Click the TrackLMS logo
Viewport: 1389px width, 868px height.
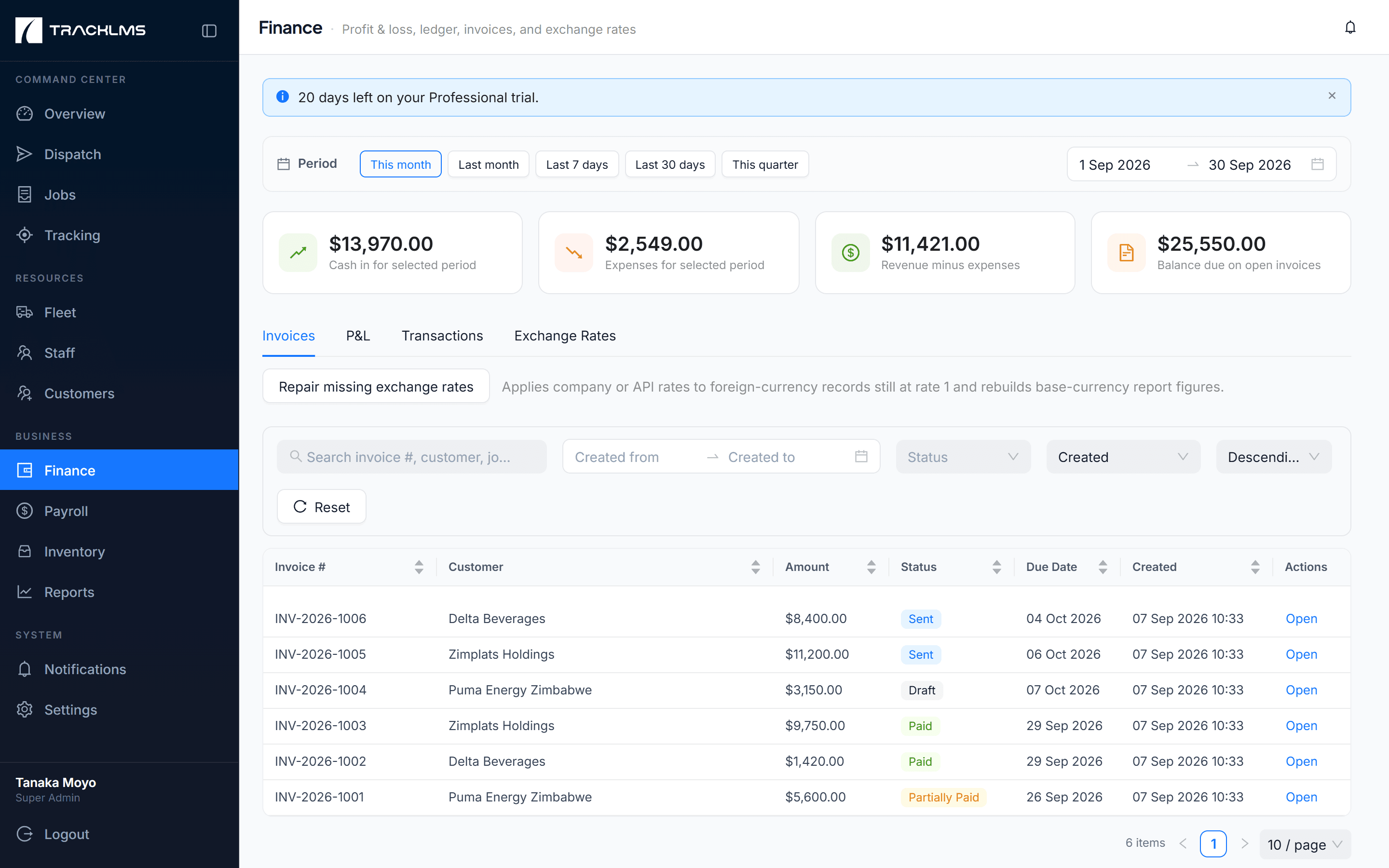(81, 30)
